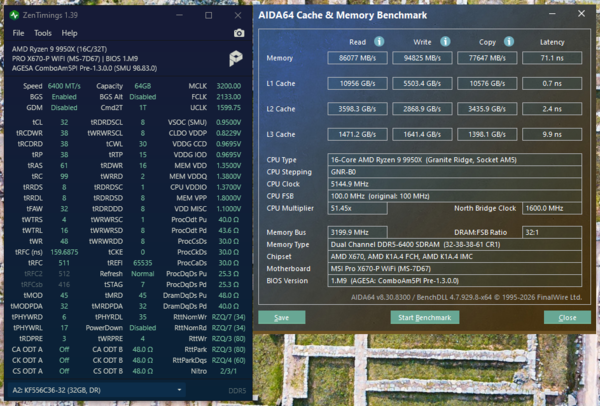Click the Nitro value 2/3/1
This screenshot has height=406, width=600.
tap(228, 371)
